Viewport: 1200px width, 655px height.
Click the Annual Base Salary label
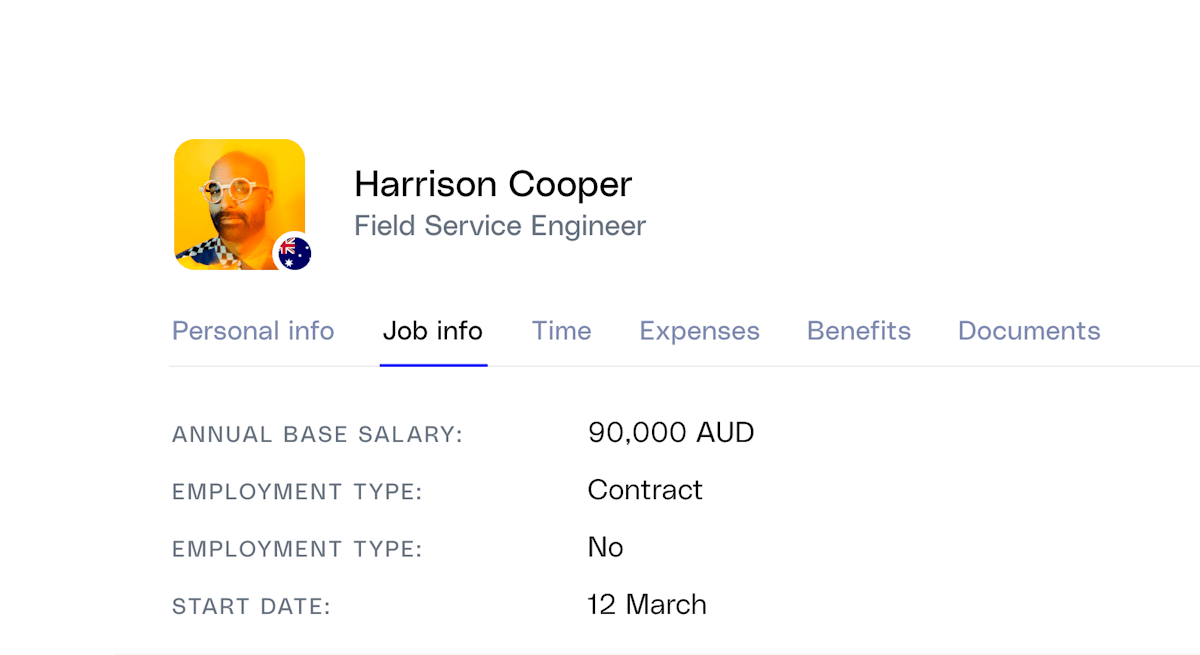(318, 435)
